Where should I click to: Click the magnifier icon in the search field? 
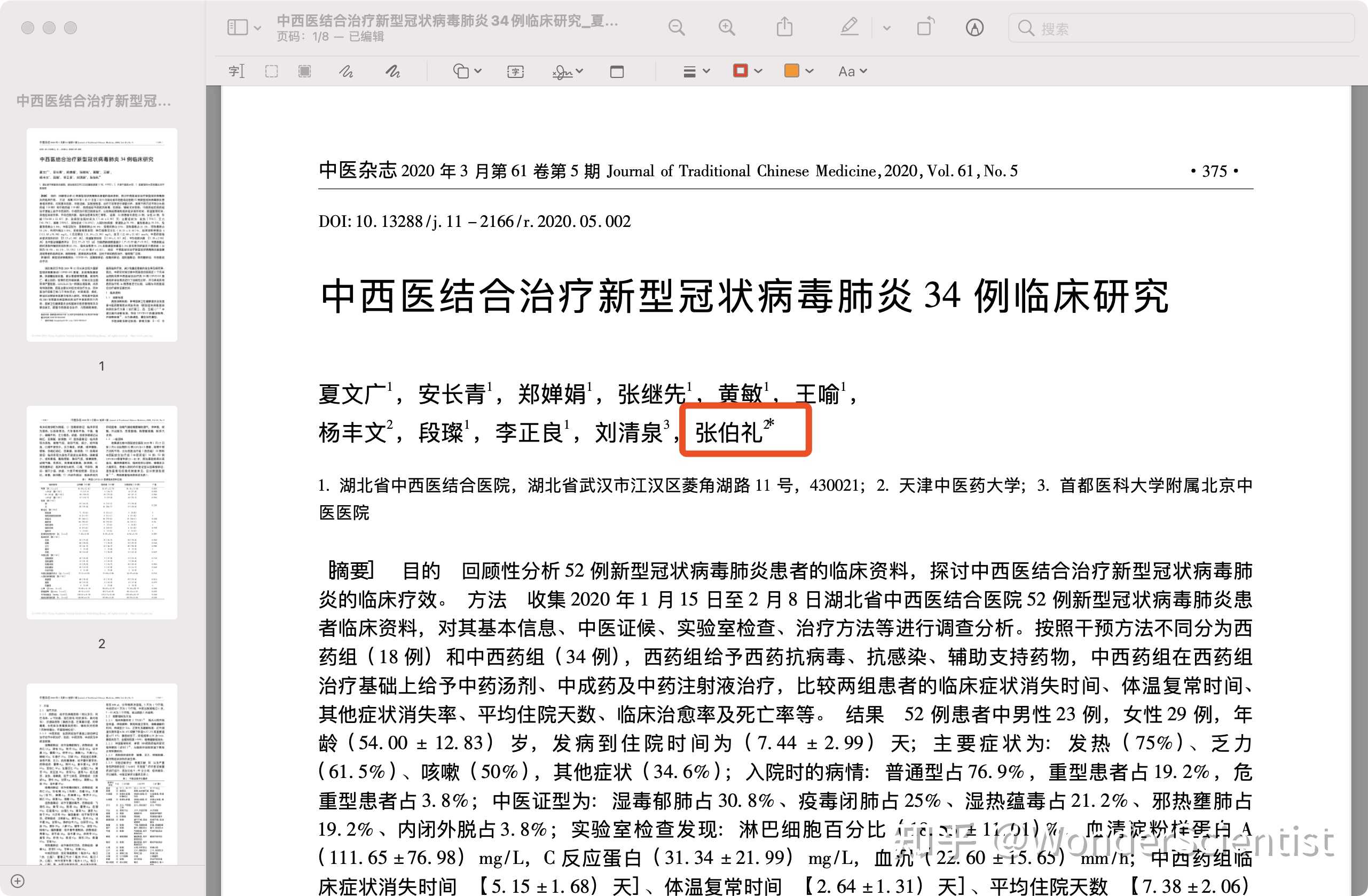[1025, 28]
